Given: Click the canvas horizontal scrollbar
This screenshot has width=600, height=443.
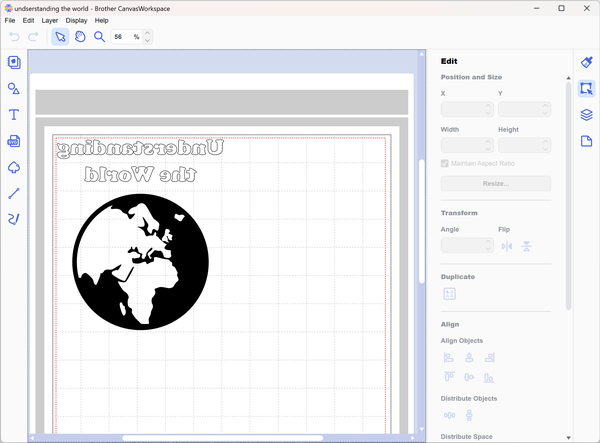Looking at the screenshot, I should (x=180, y=437).
